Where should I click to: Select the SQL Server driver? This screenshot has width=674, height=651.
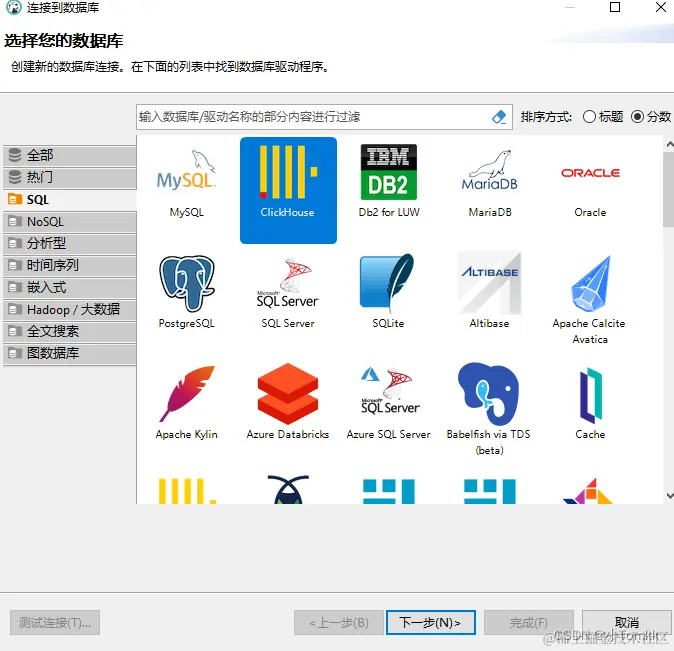288,292
